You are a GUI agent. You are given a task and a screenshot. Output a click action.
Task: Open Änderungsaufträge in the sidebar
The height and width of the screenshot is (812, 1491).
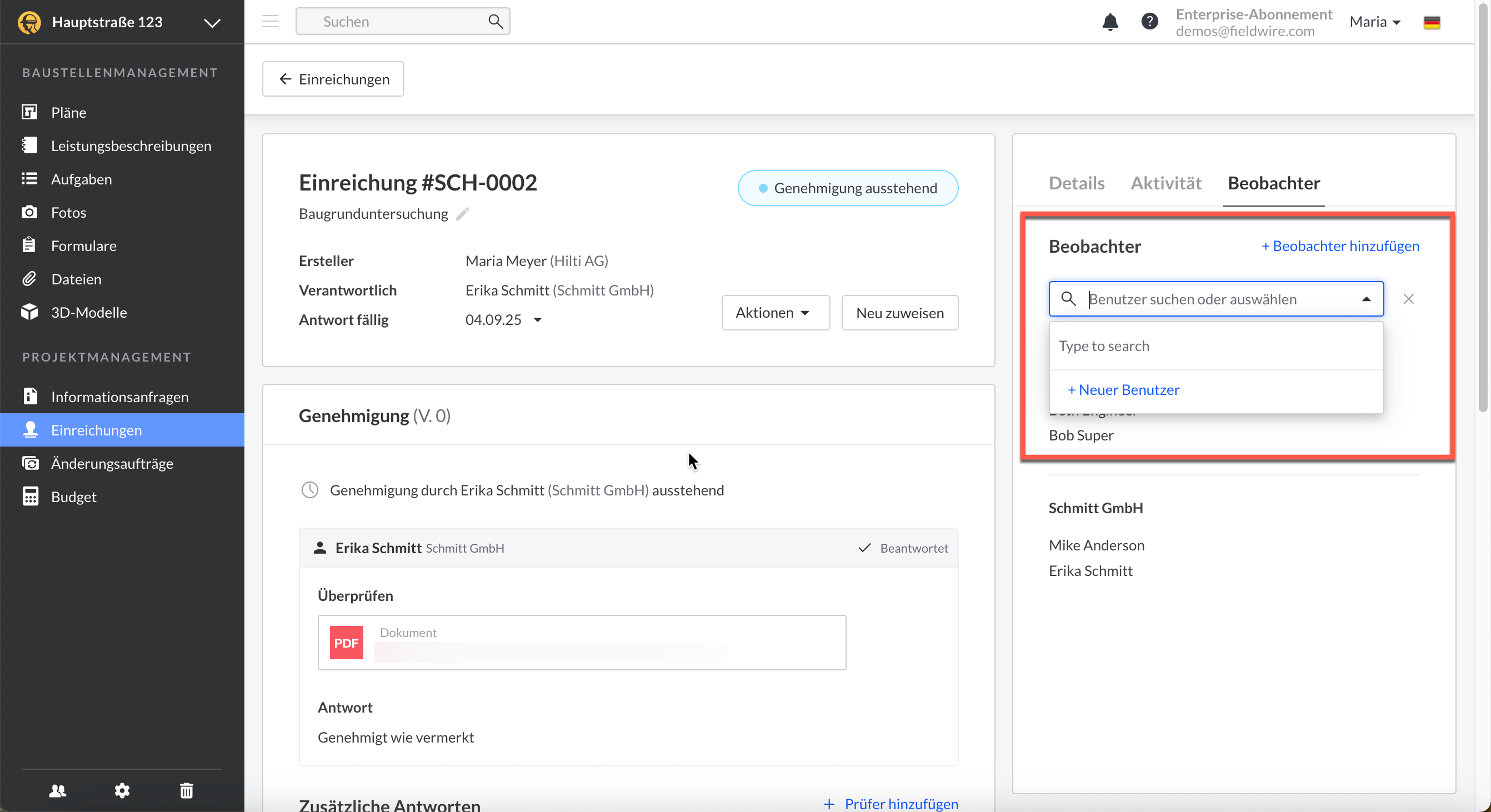coord(112,463)
